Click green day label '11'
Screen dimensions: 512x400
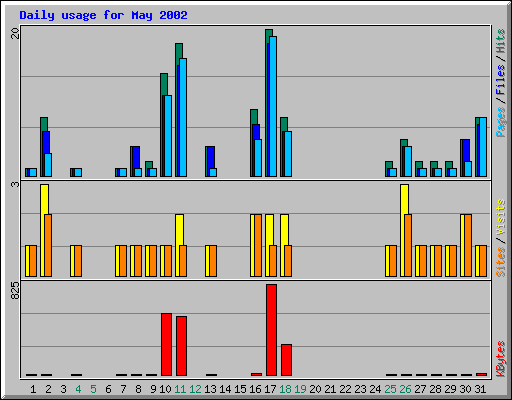180,389
